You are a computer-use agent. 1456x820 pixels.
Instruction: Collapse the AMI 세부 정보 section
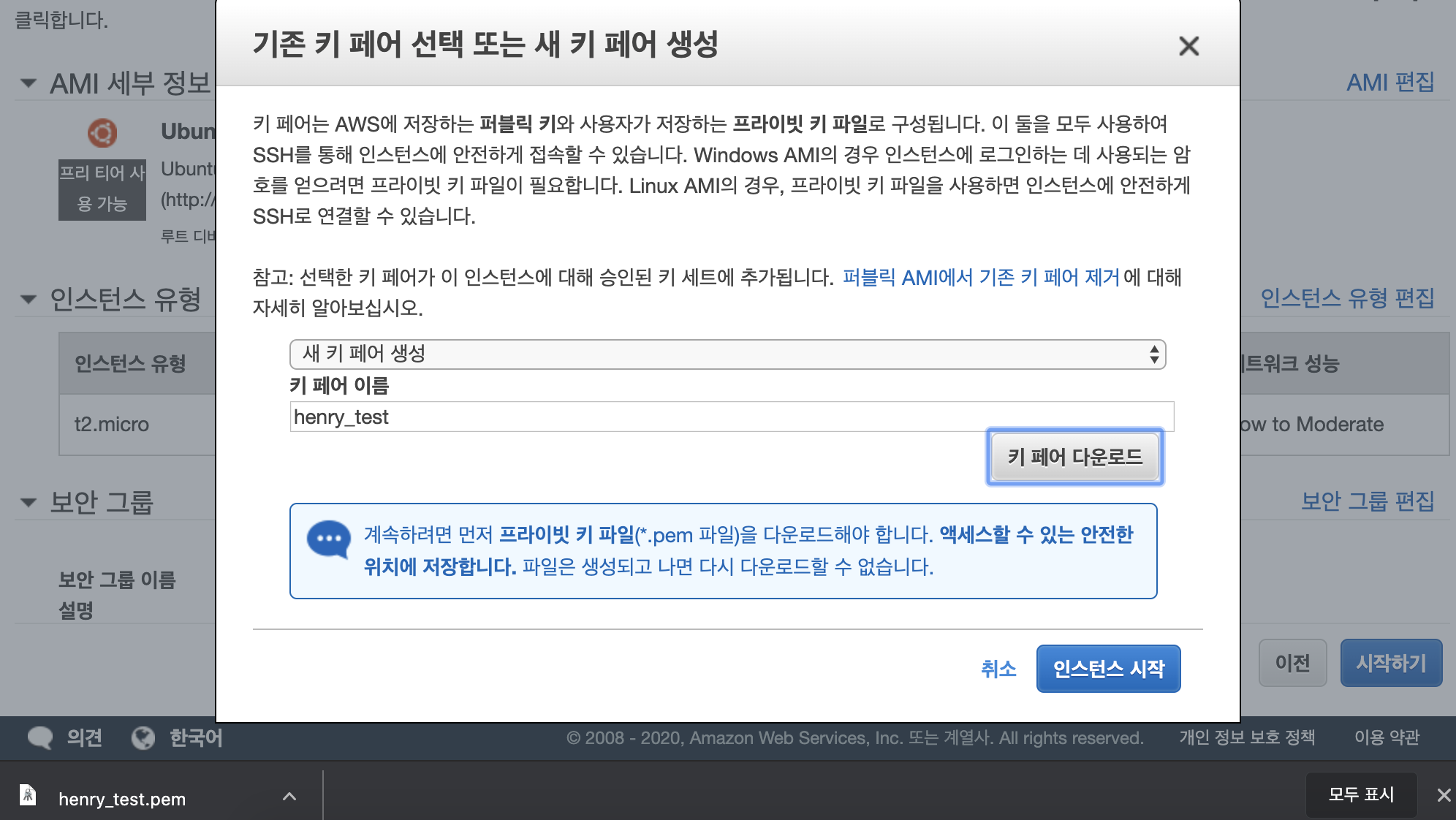tap(29, 83)
